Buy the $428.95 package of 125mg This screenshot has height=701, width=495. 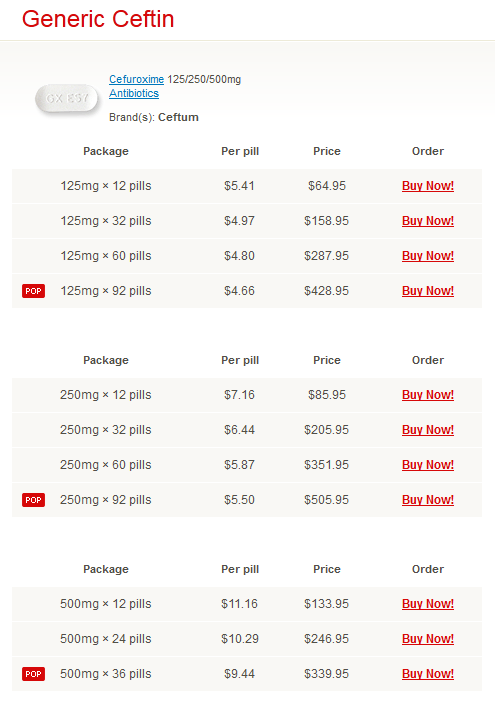click(x=428, y=291)
